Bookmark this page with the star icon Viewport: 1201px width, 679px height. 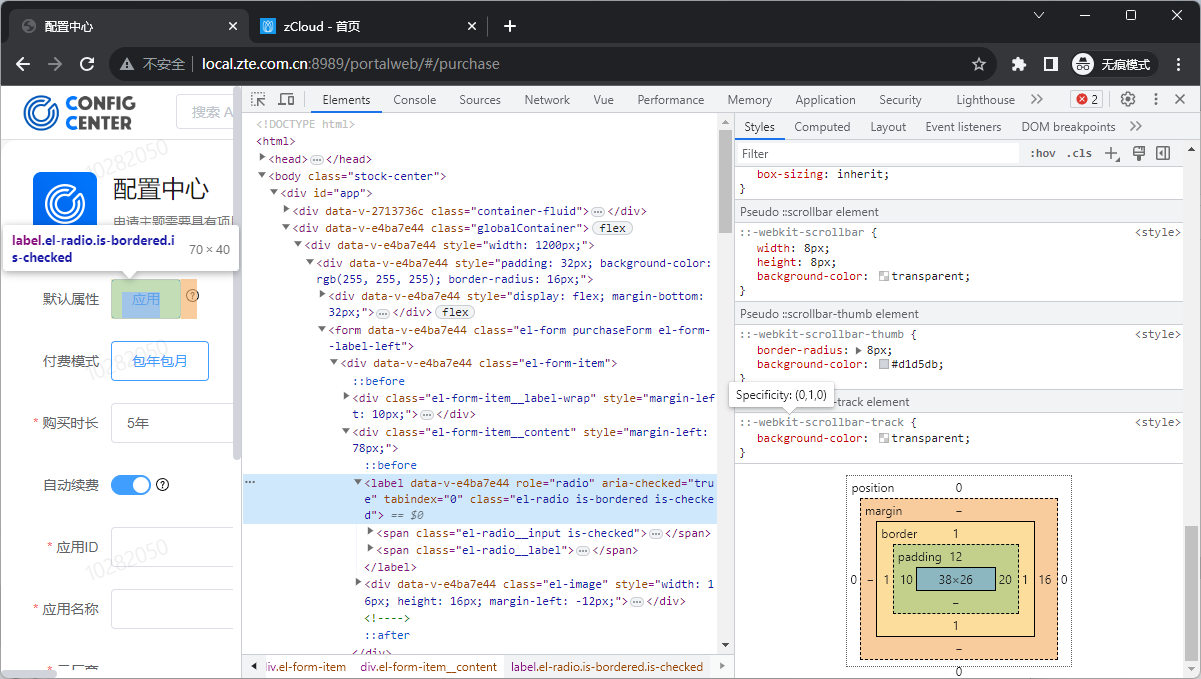[x=979, y=64]
